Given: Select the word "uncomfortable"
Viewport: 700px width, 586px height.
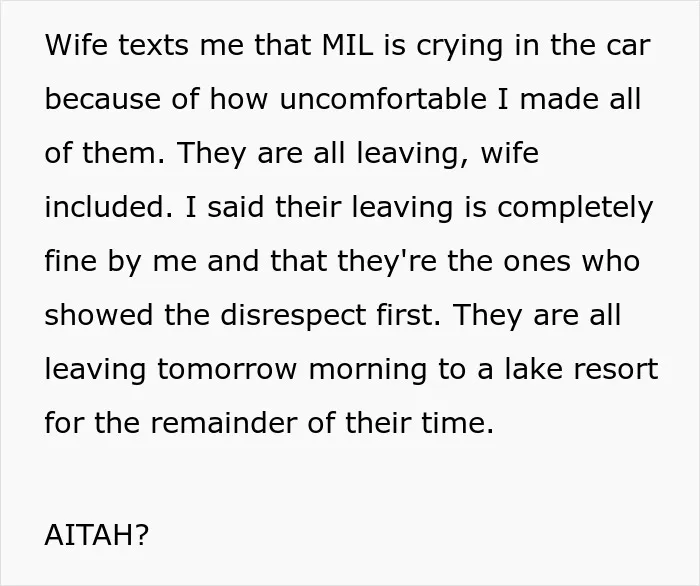Looking at the screenshot, I should coord(383,99).
